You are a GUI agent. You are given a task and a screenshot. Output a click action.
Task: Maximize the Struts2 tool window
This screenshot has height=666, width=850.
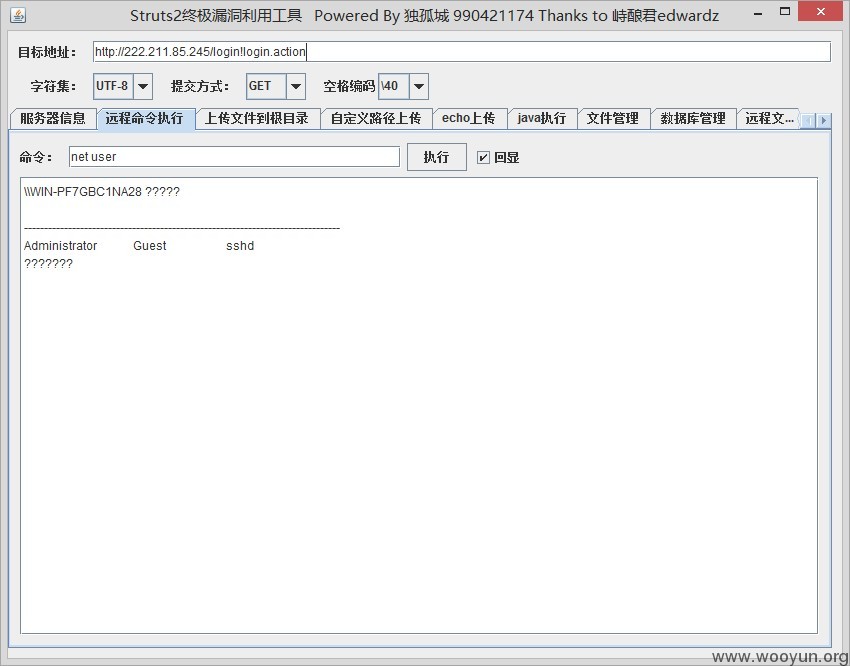click(x=784, y=12)
